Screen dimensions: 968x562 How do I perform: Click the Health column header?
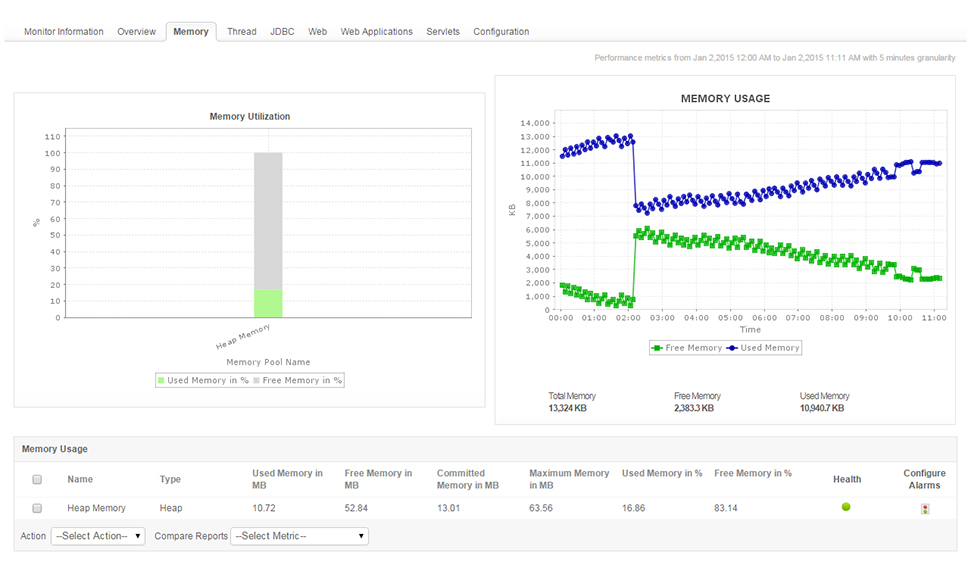pyautogui.click(x=846, y=479)
